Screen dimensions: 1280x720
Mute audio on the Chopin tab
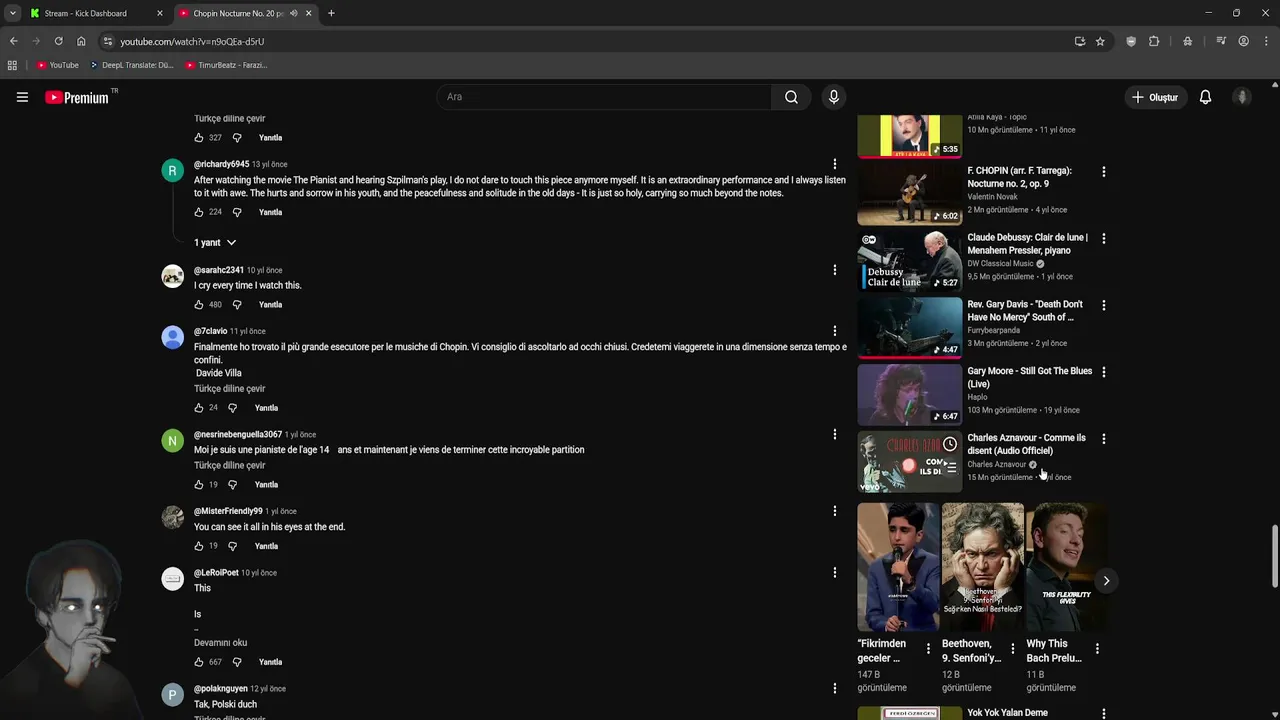(x=293, y=13)
